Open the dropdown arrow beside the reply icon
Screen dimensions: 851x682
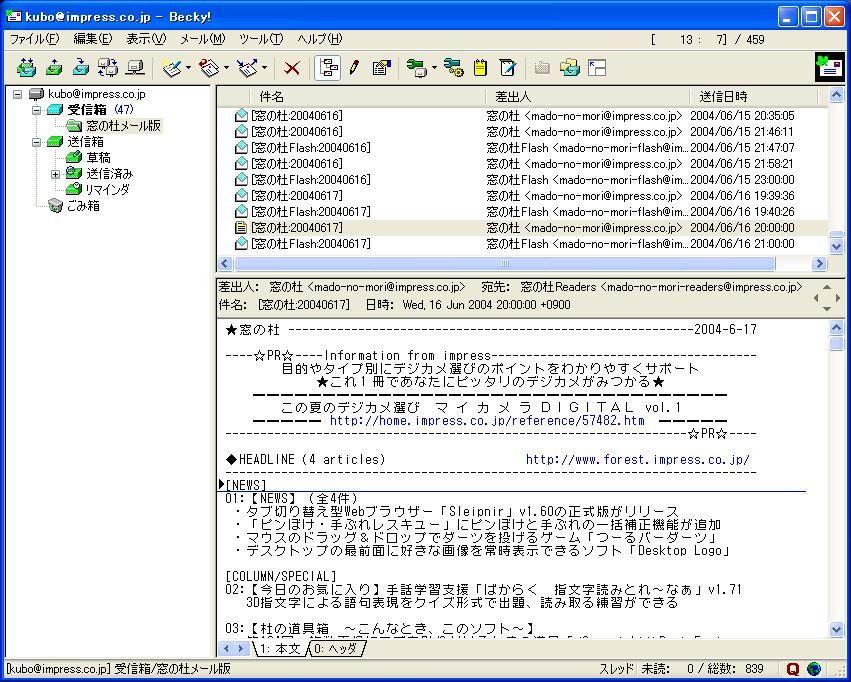[x=226, y=68]
